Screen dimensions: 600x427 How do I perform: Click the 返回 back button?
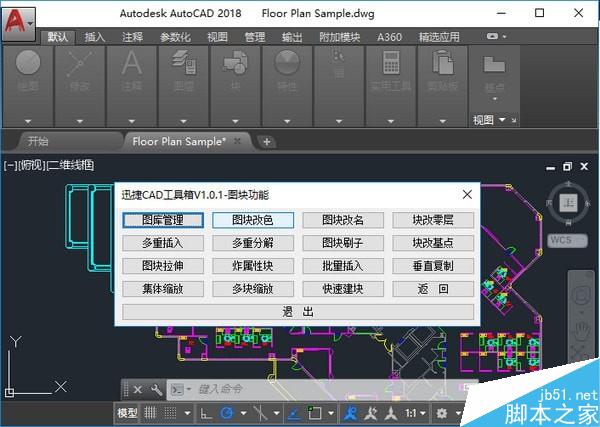[x=433, y=289]
